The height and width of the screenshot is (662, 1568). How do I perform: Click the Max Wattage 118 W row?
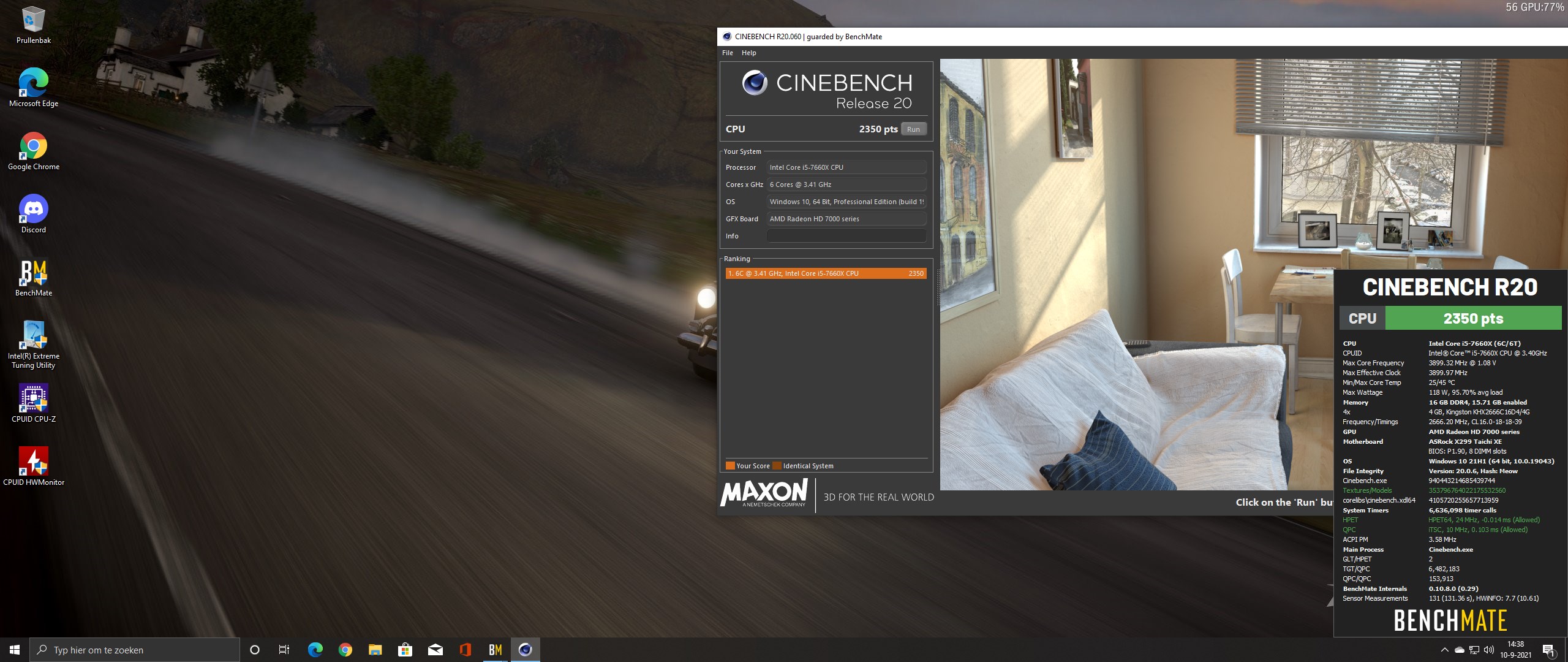[1422, 392]
